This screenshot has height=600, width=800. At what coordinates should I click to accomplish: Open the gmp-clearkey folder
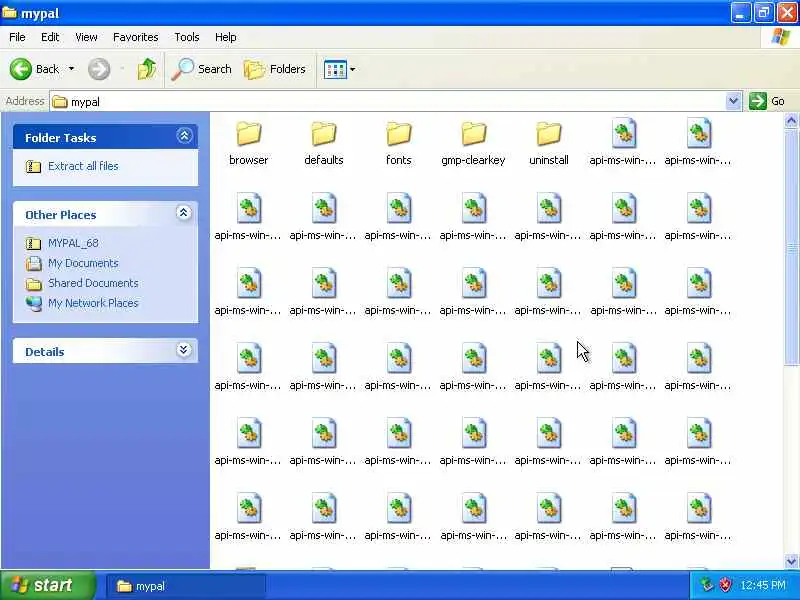[473, 143]
